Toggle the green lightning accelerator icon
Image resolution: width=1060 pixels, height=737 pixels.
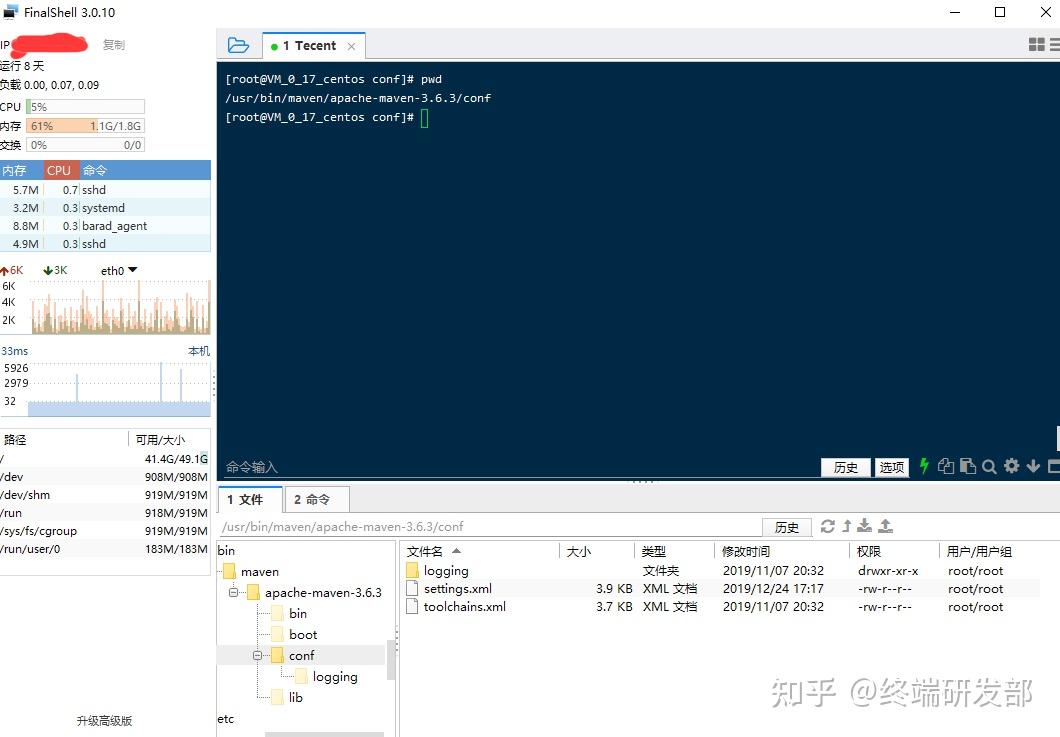coord(923,466)
